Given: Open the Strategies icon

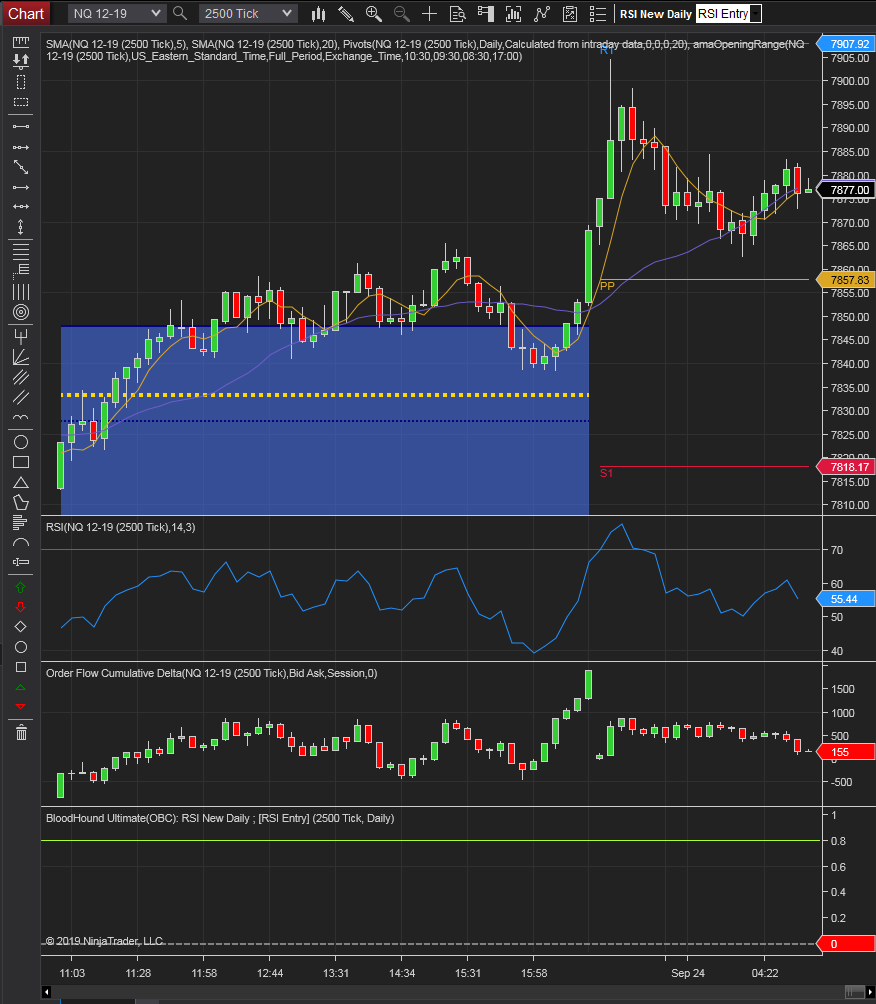Looking at the screenshot, I should tap(569, 13).
